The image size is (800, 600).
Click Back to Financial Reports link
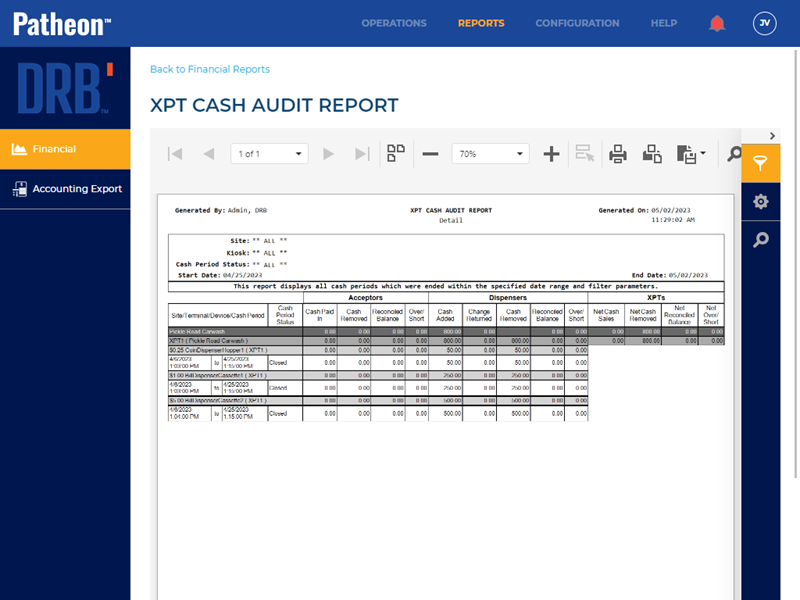[210, 69]
